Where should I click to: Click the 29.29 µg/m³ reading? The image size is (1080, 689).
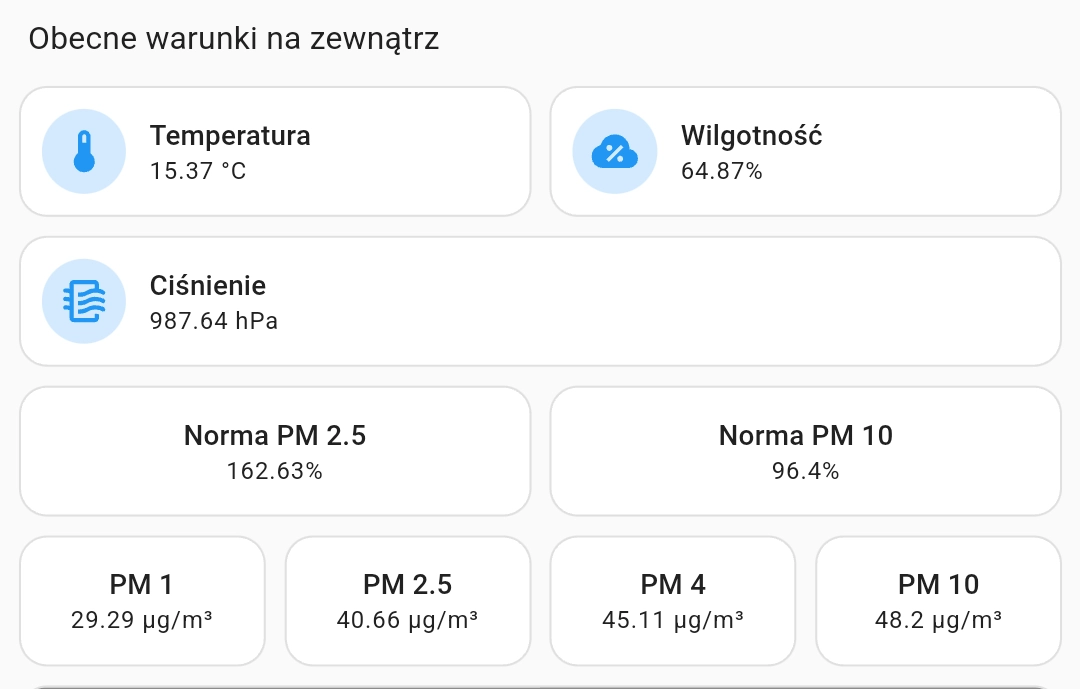point(142,620)
